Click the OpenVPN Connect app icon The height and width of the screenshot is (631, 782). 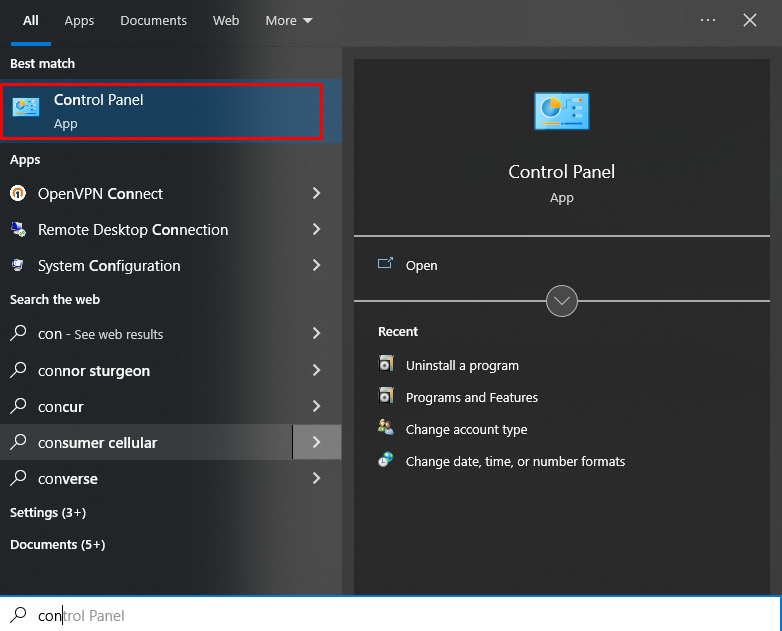[18, 194]
